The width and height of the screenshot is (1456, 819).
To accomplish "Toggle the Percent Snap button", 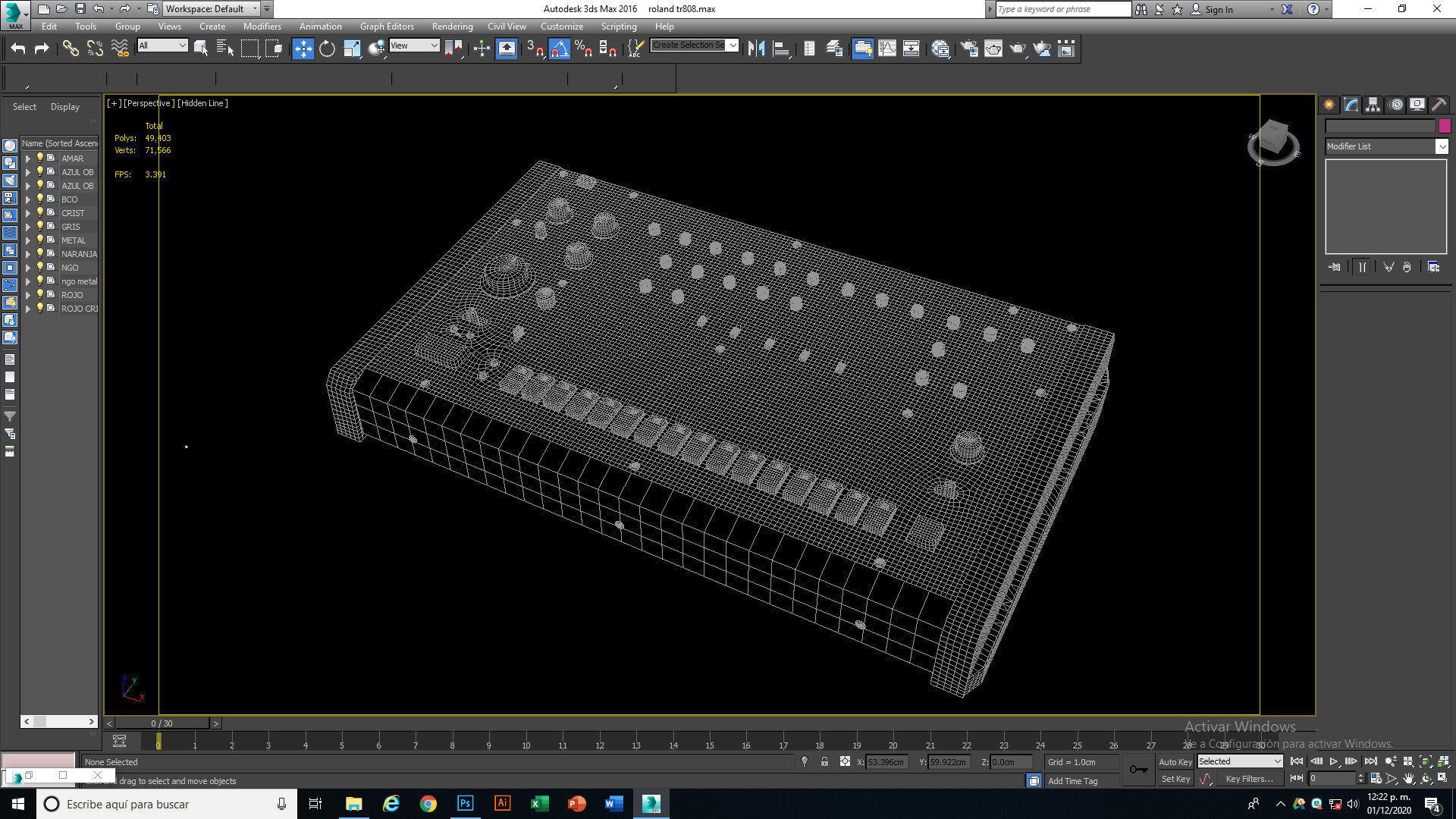I will tap(584, 49).
